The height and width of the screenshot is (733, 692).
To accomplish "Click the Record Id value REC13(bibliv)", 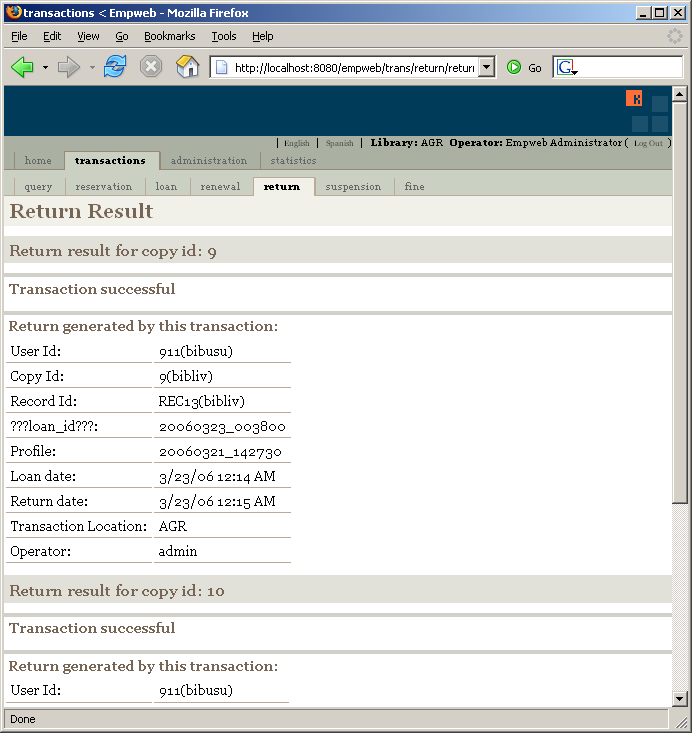I will click(x=202, y=401).
